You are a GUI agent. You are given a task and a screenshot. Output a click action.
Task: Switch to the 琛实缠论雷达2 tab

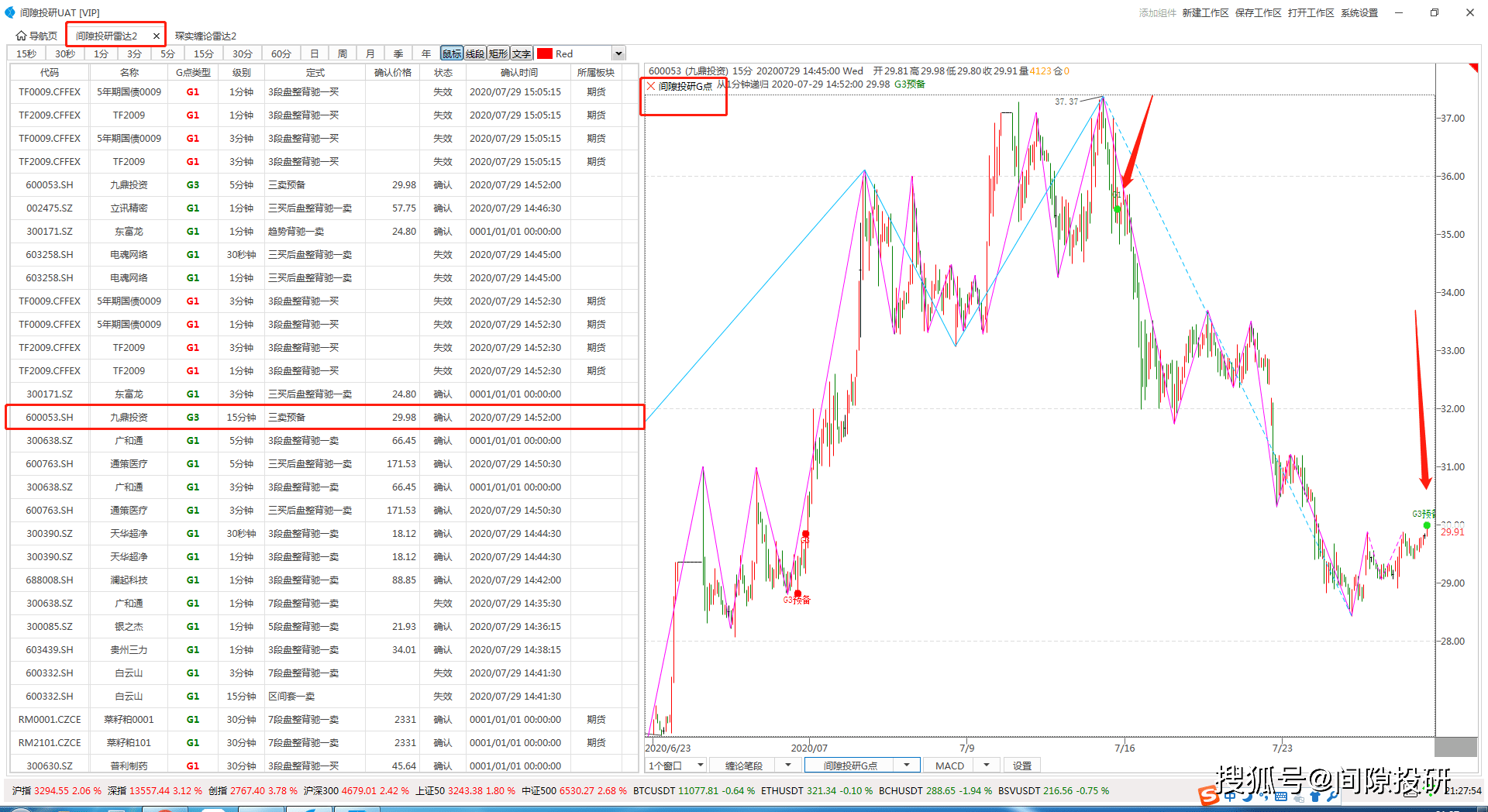(205, 36)
